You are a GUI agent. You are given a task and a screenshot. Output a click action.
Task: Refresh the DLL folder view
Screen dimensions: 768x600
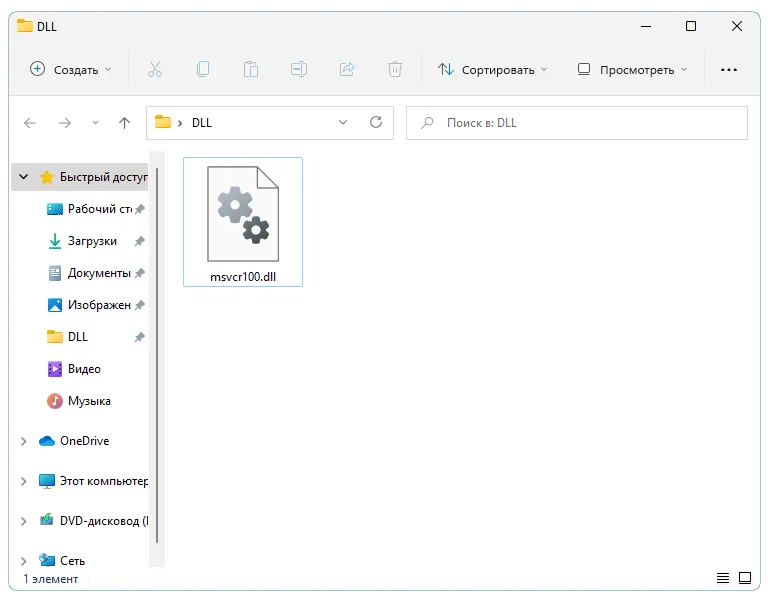[376, 122]
